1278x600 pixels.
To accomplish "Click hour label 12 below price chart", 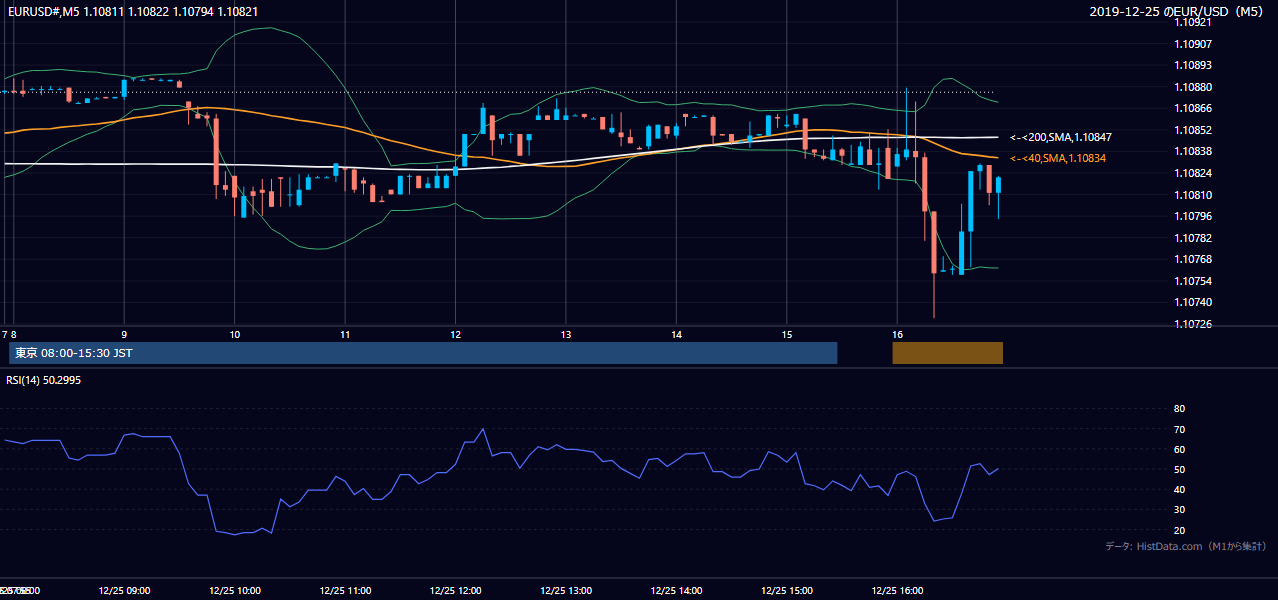I will point(455,334).
